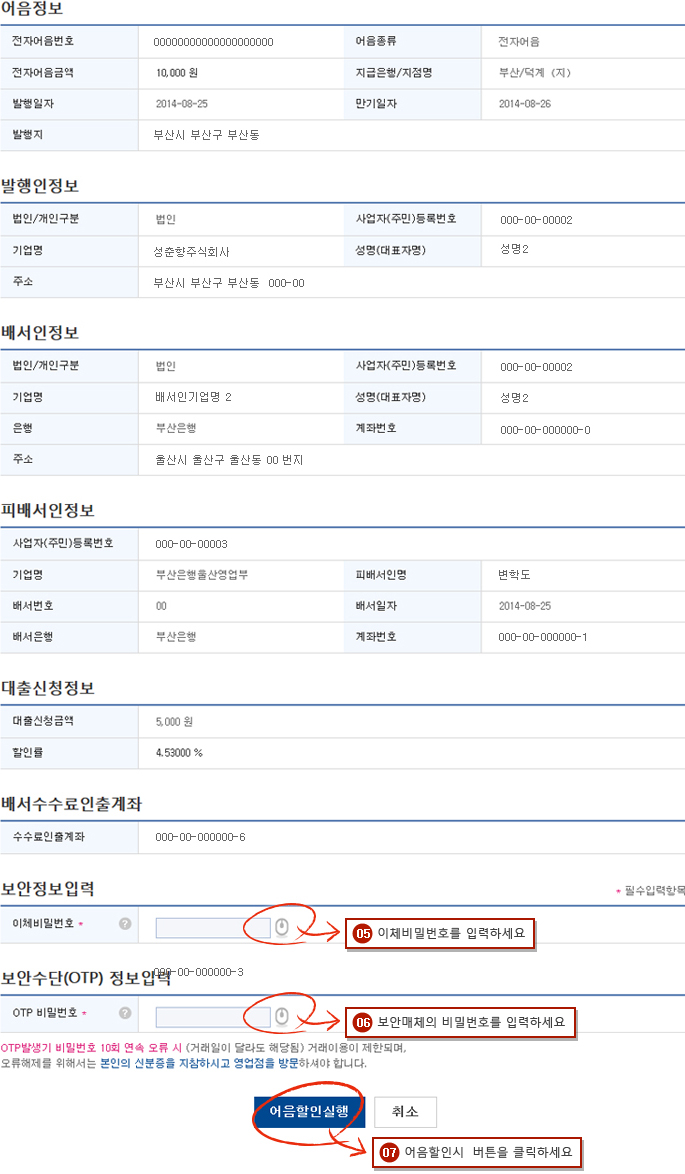Viewport: 685px width, 1174px height.
Task: Click the 배서인정보 section heading
Action: pyautogui.click(x=40, y=333)
